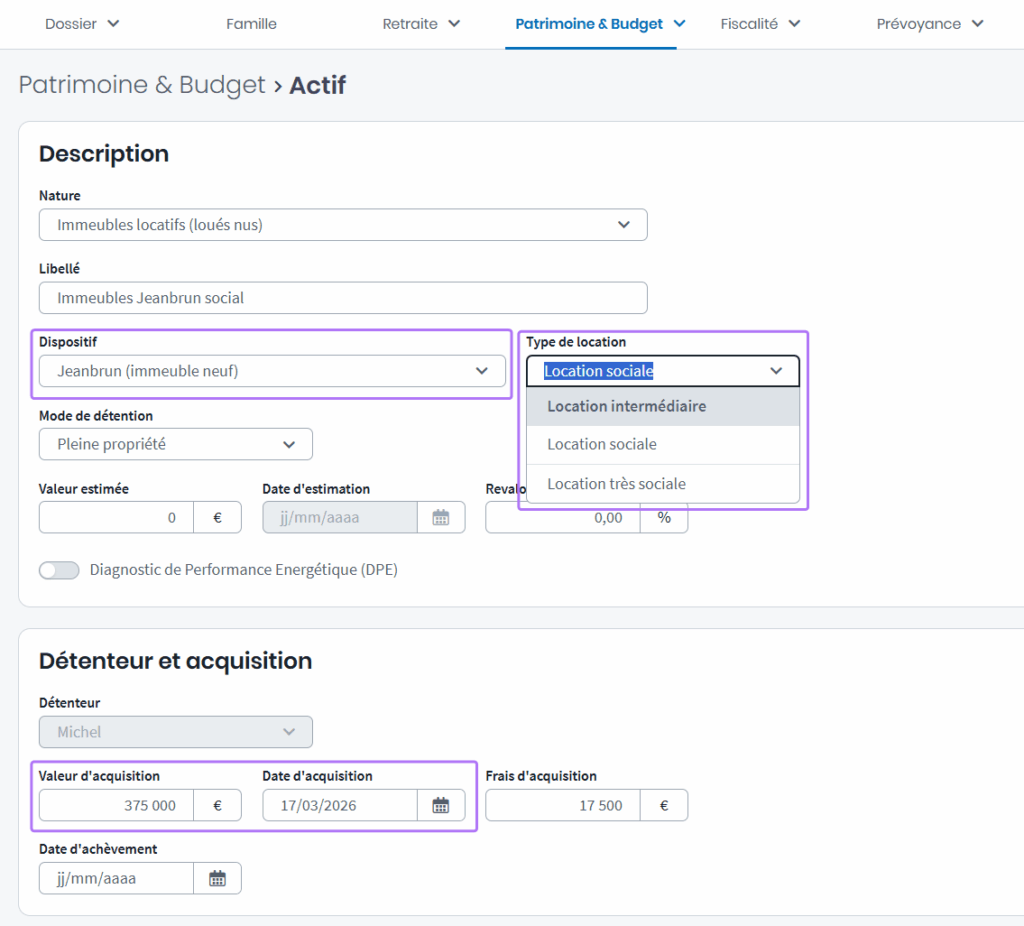Screen dimensions: 1024x926
Task: Open calendar picker for Date d'achèvement
Action: point(217,878)
